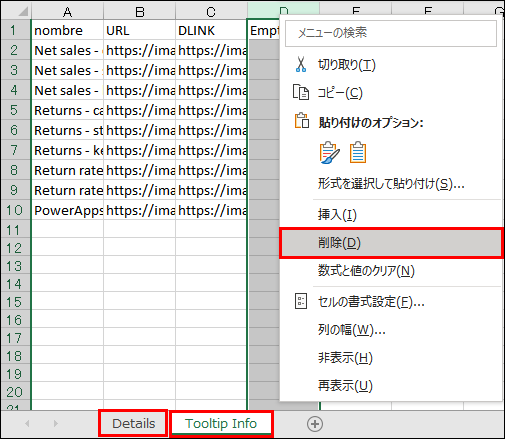Click Return rate cell in row 9
This screenshot has height=439, width=505.
pyautogui.click(x=67, y=190)
